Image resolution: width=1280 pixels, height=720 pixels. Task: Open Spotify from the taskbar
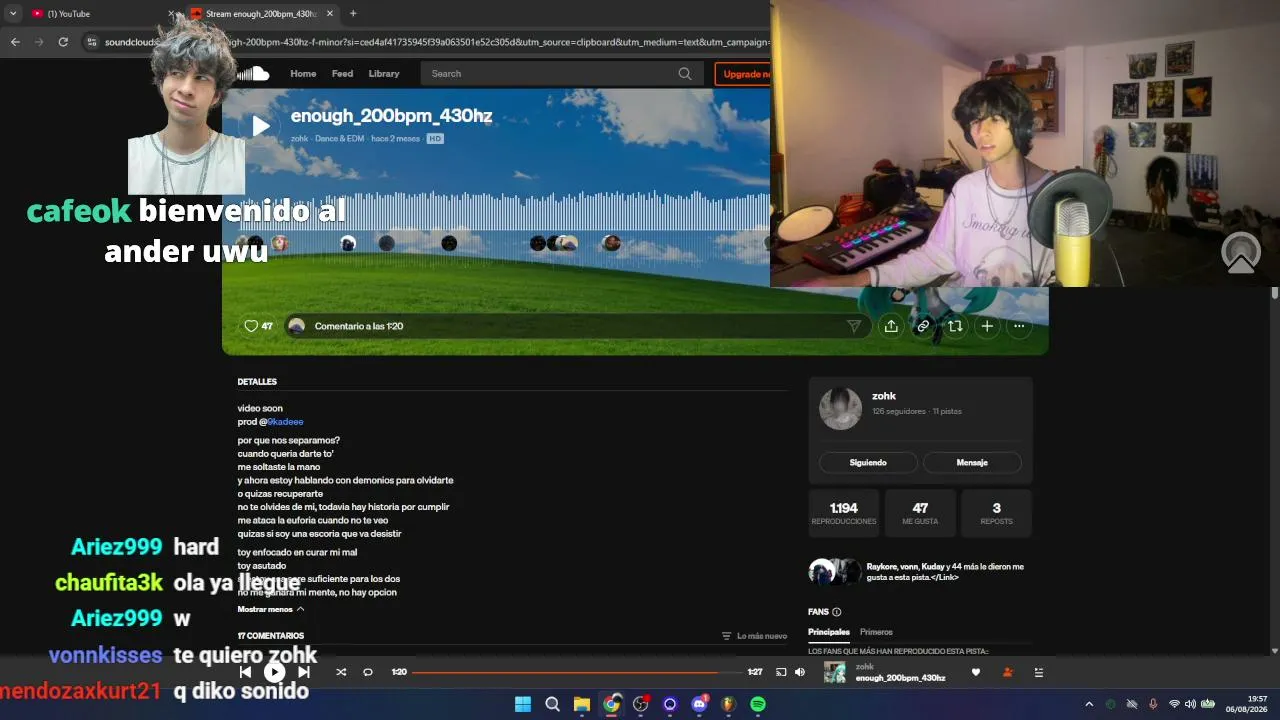tap(758, 704)
